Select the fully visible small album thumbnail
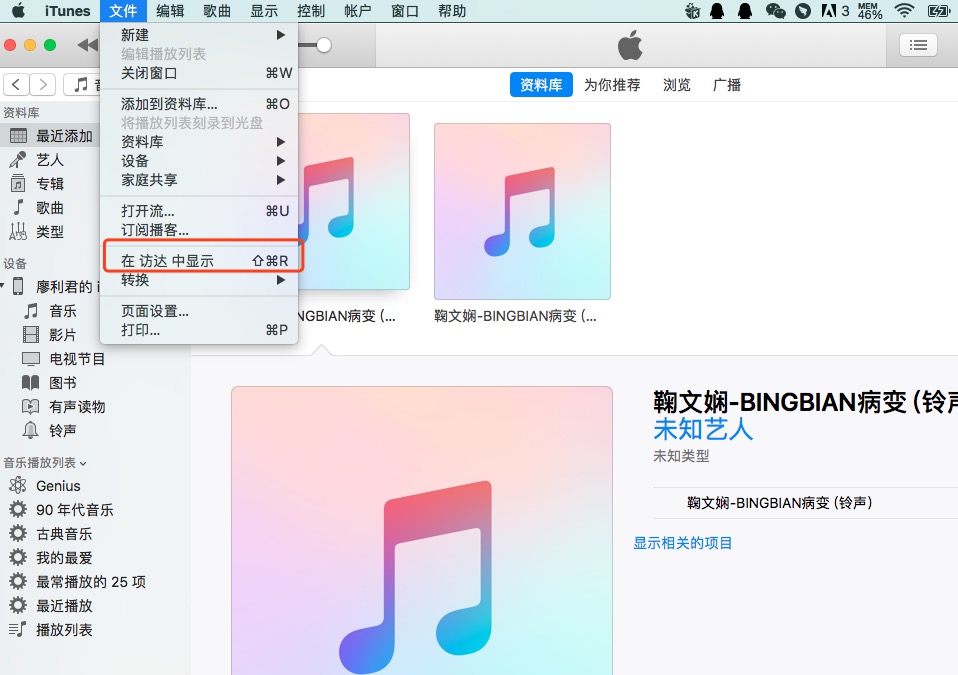958x675 pixels. [x=522, y=211]
